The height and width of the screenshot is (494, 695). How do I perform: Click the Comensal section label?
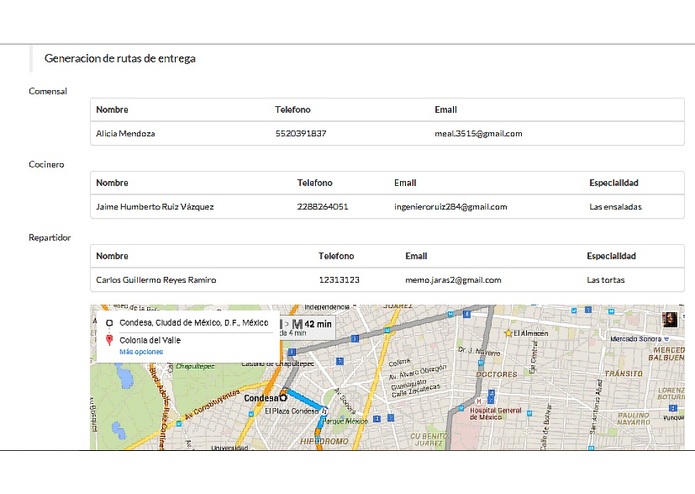pos(48,91)
